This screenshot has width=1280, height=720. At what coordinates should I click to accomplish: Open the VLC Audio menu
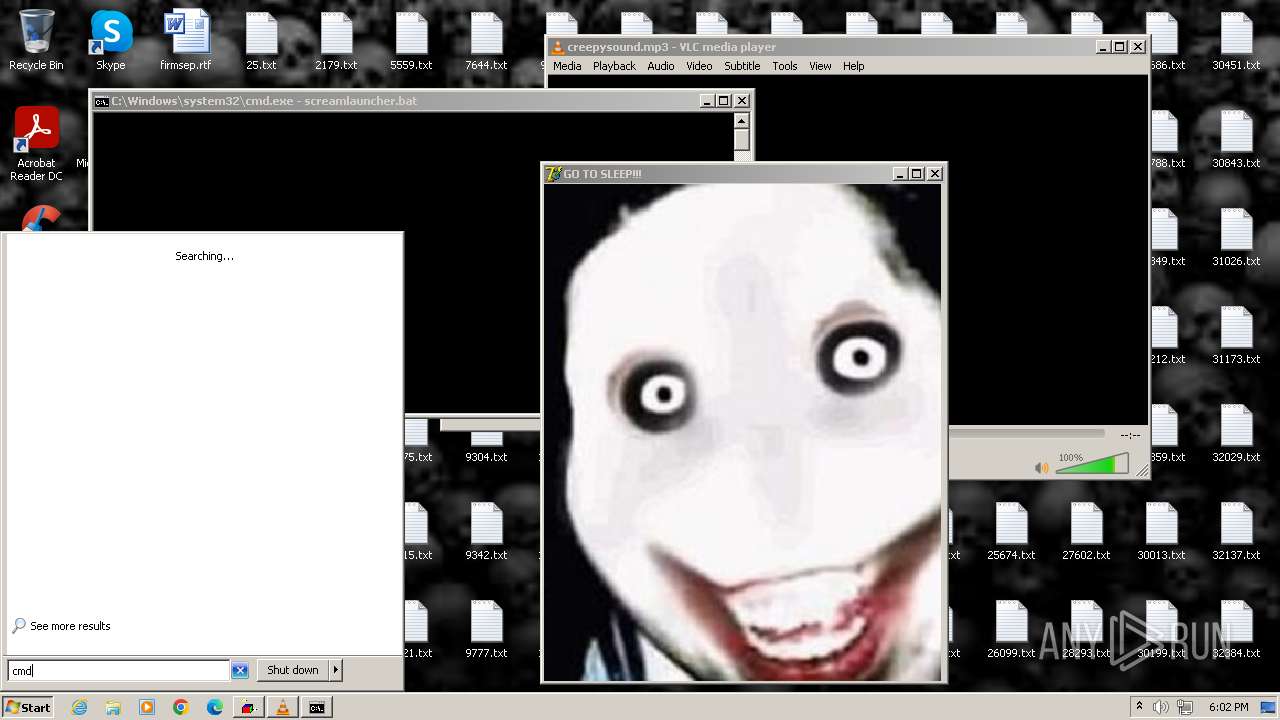coord(660,66)
